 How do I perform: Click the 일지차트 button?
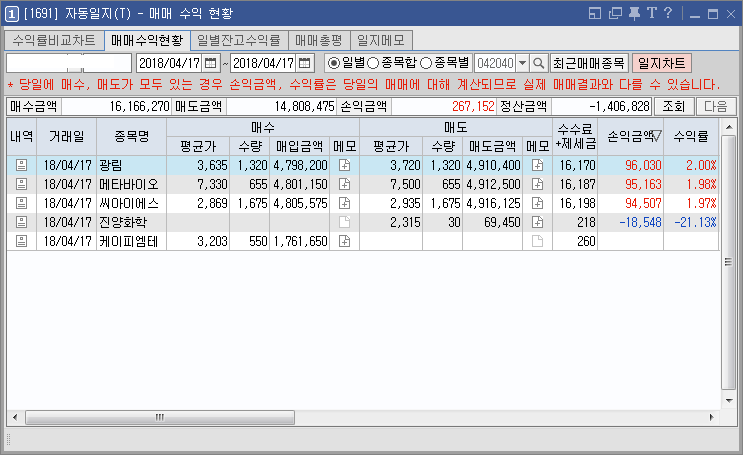[x=661, y=63]
